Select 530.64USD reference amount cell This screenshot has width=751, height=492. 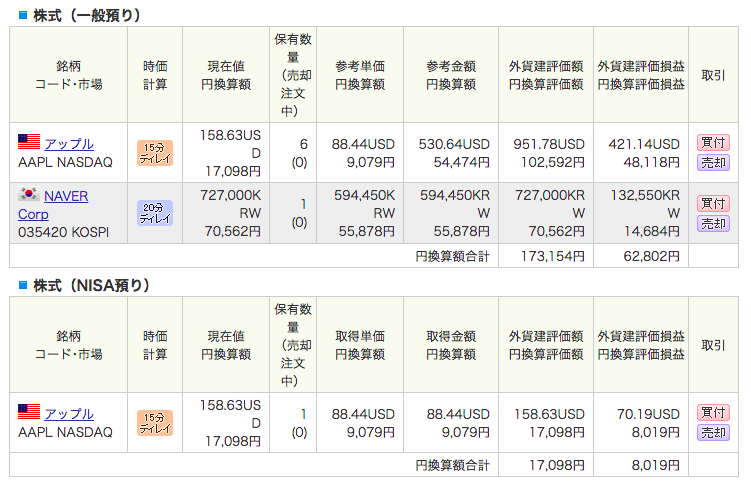pyautogui.click(x=454, y=144)
